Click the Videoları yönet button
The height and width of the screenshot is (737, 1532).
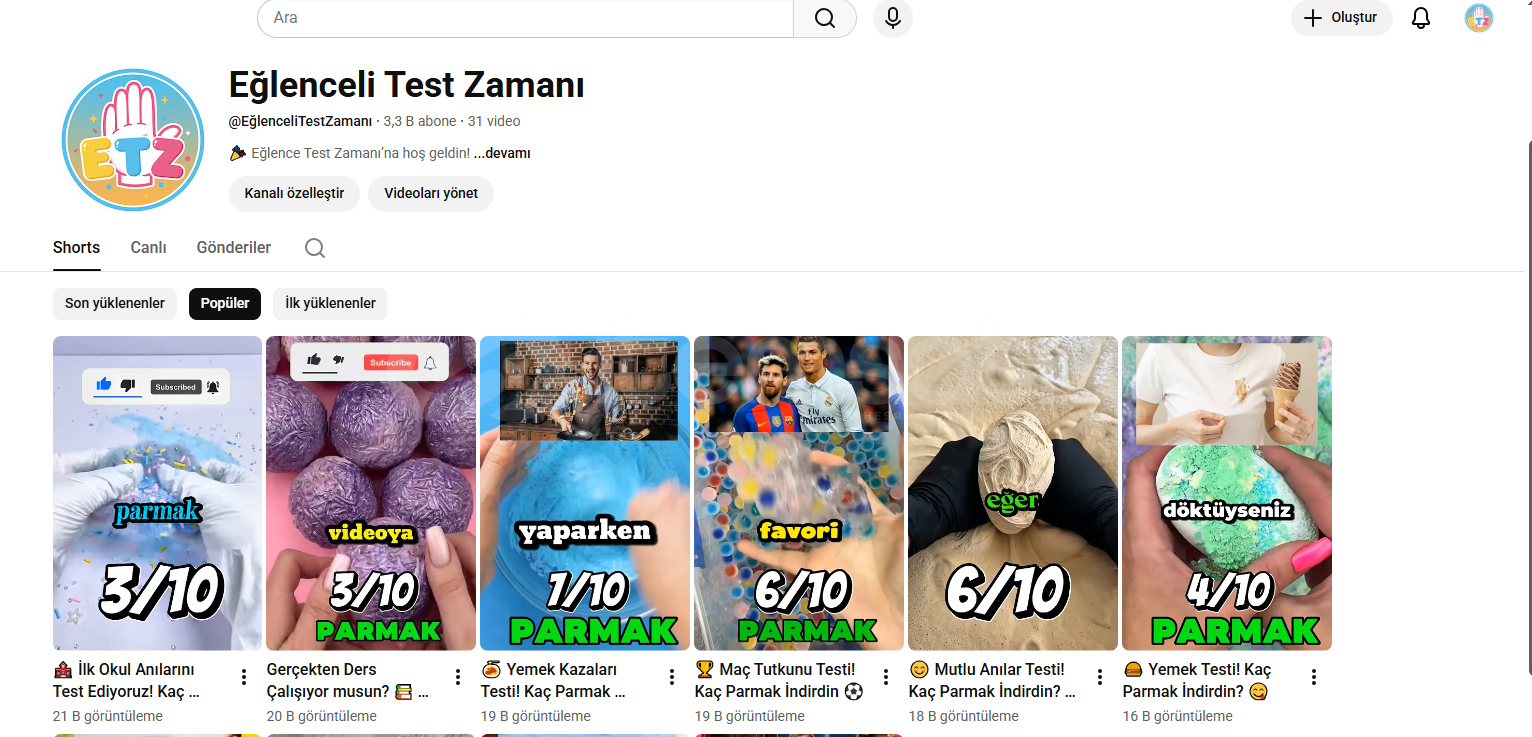[x=431, y=193]
